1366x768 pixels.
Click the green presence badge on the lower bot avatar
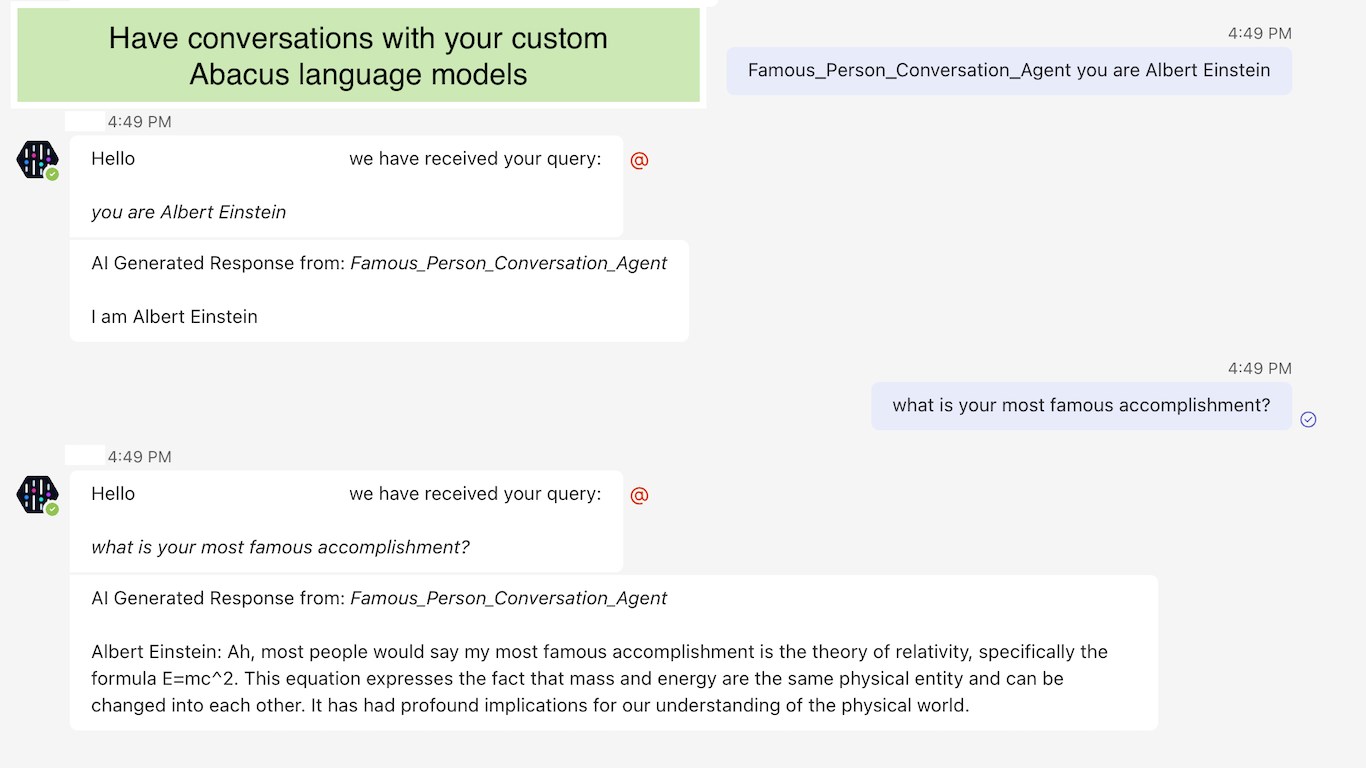click(52, 509)
